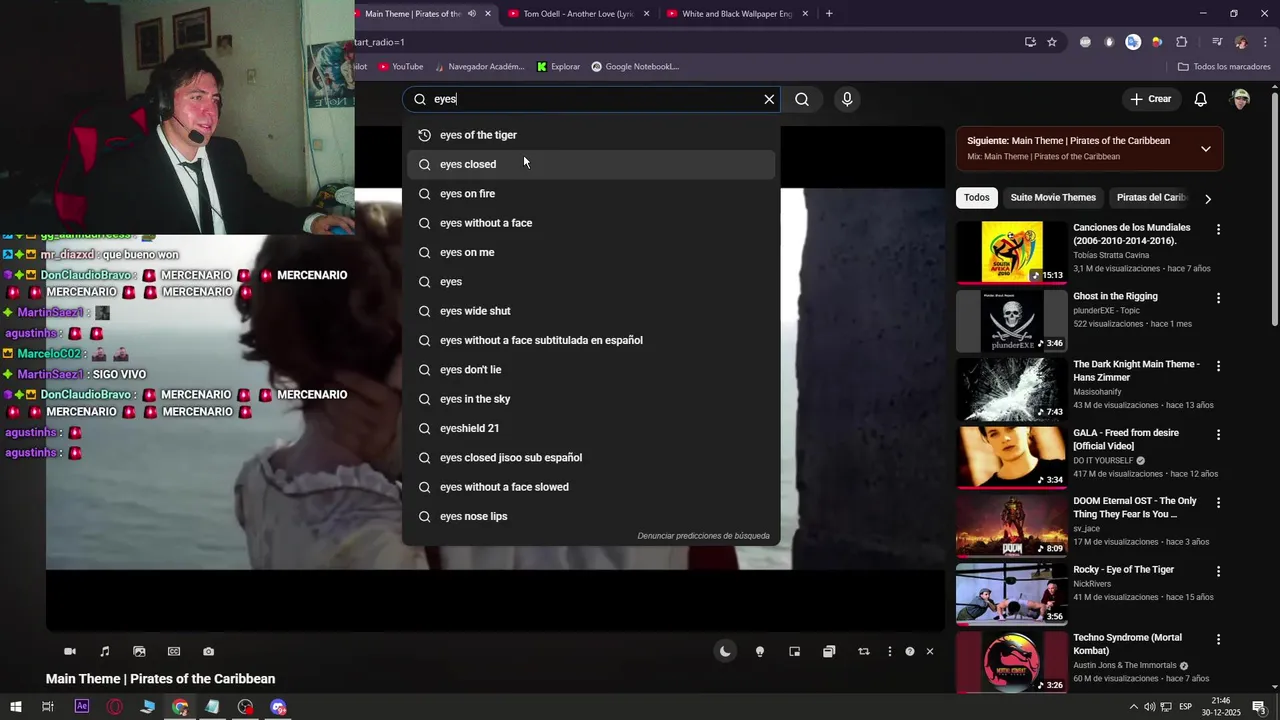This screenshot has height=720, width=1280.
Task: Select the Piratas del Caribe chip
Action: (1151, 198)
